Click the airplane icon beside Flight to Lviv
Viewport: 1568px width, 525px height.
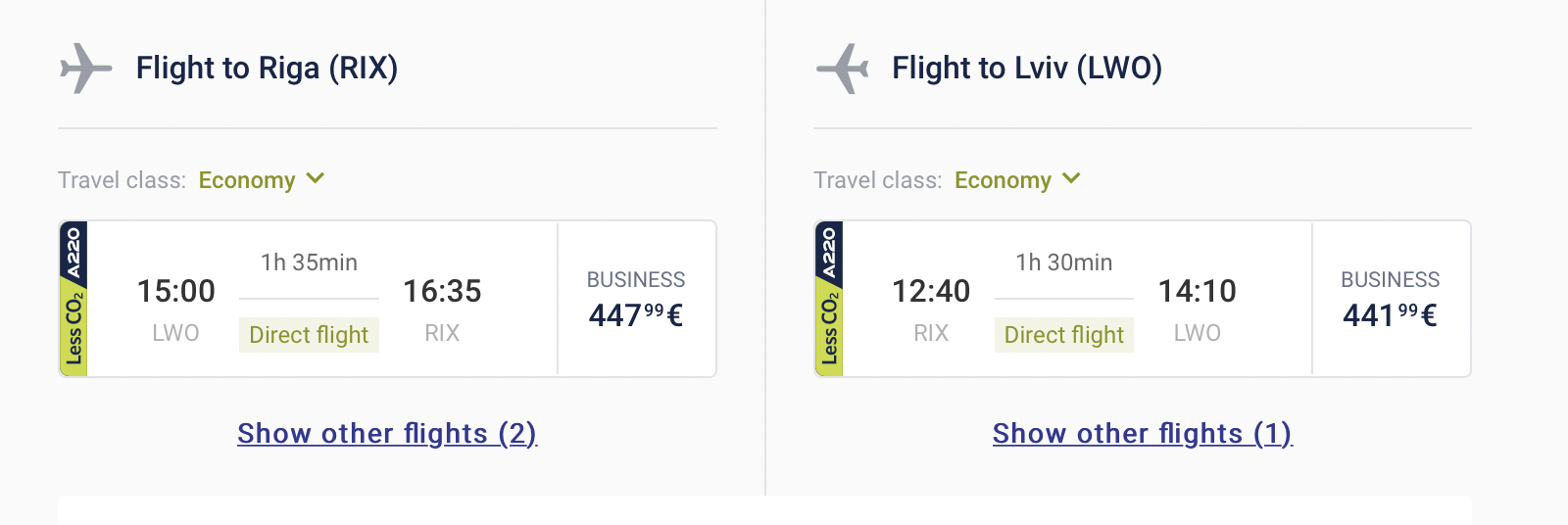tap(842, 69)
